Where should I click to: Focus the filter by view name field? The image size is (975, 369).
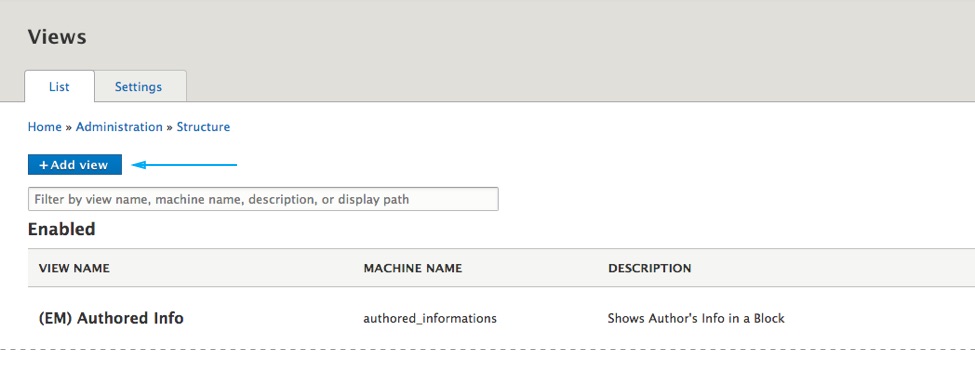[263, 199]
